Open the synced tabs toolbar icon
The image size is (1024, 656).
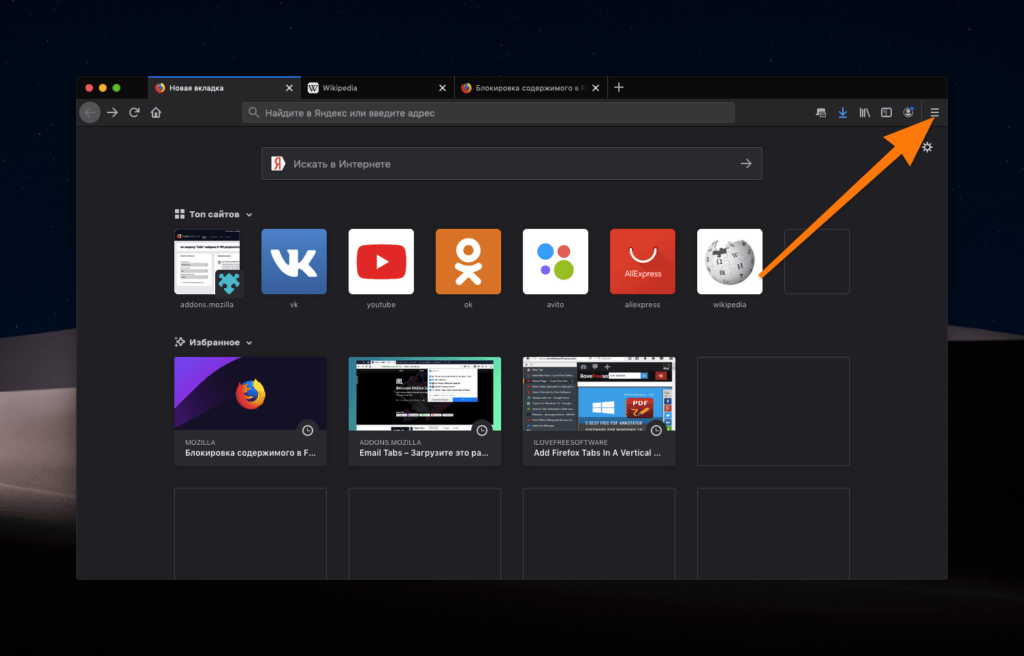click(x=821, y=112)
